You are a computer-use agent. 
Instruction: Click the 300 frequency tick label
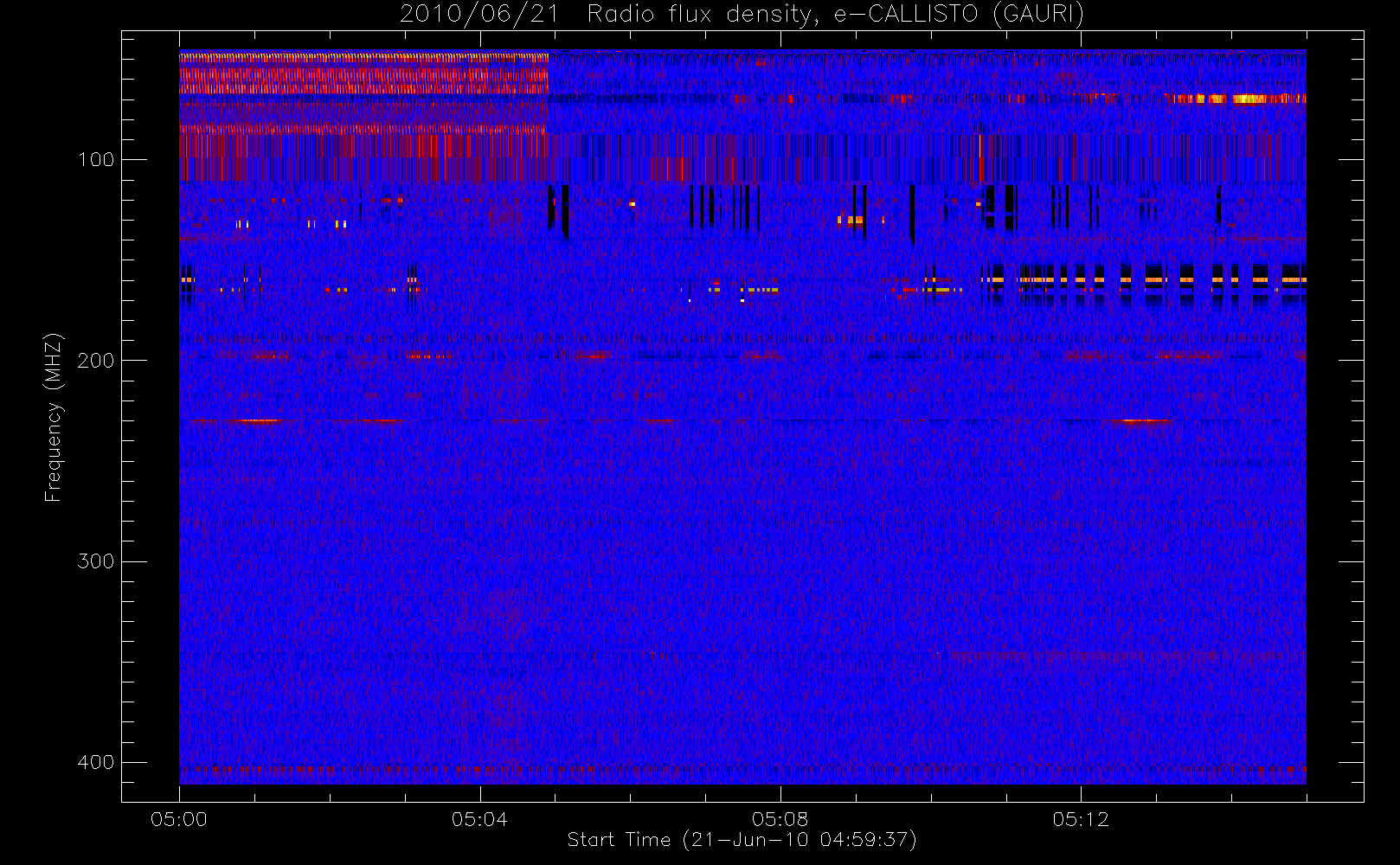click(95, 561)
